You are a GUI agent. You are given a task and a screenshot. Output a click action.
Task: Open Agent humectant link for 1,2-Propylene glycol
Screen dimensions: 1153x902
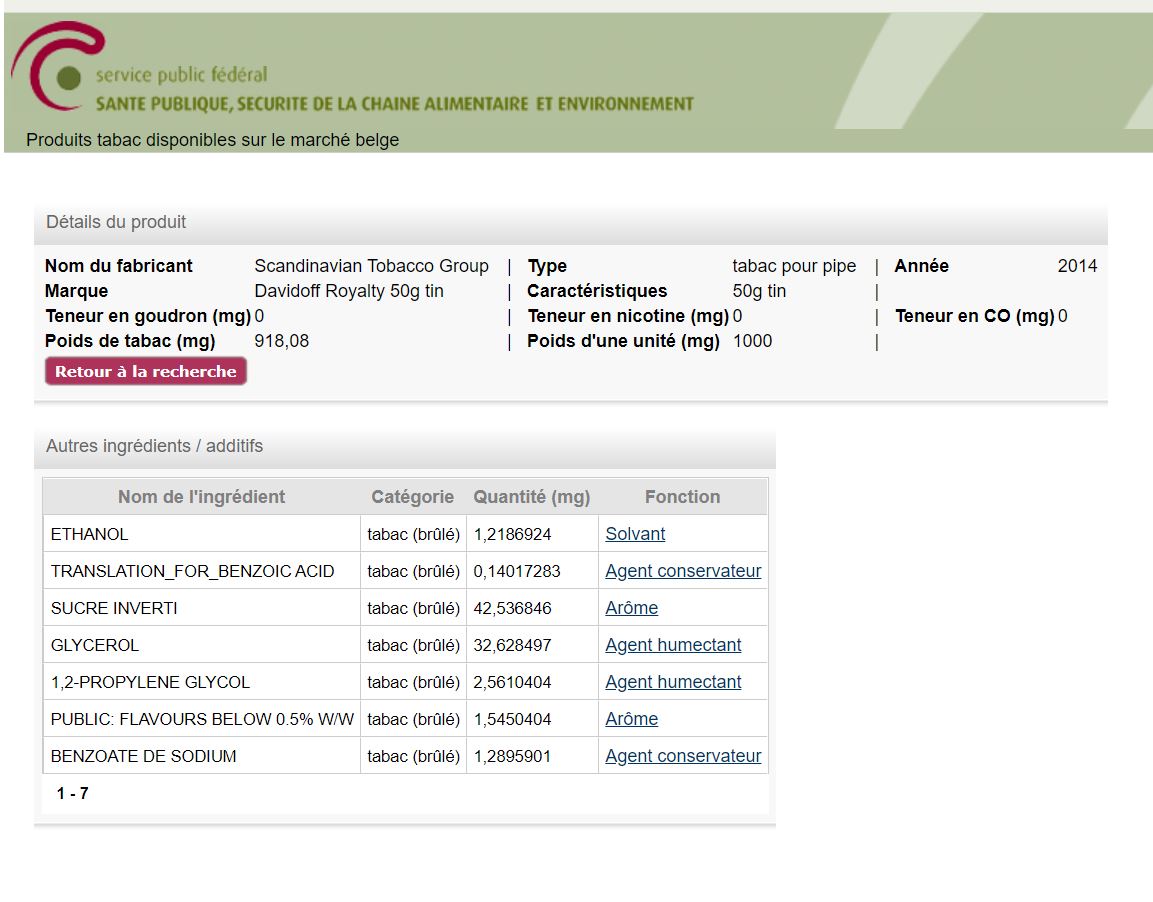click(x=673, y=682)
